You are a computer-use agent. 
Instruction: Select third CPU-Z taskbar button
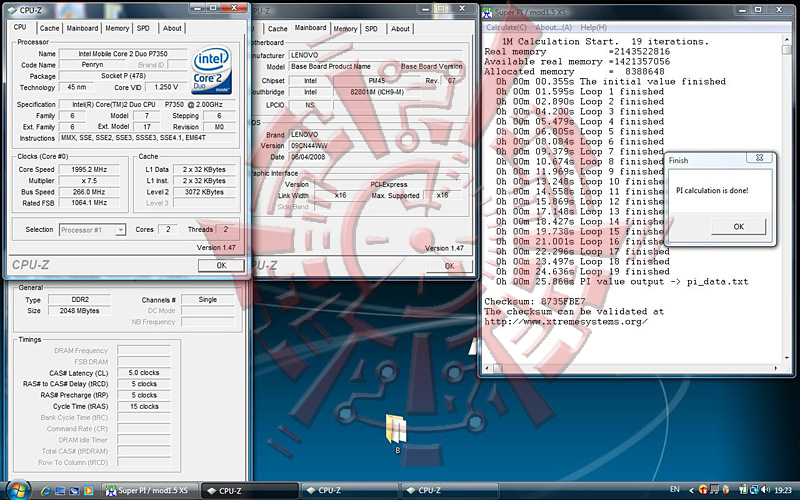click(x=449, y=491)
